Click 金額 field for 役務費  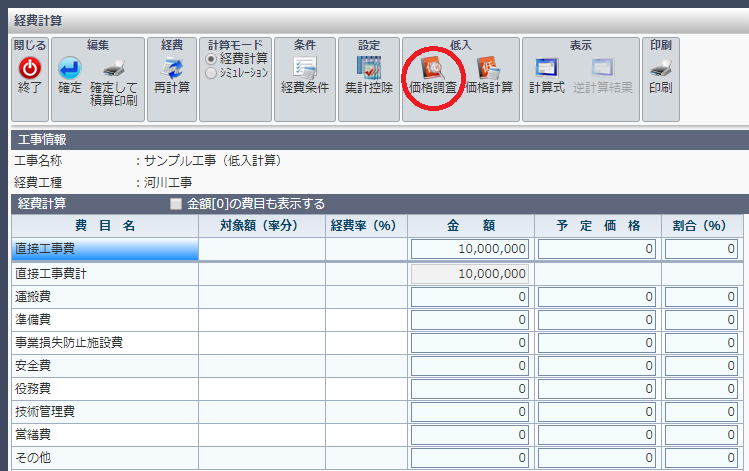[x=470, y=388]
